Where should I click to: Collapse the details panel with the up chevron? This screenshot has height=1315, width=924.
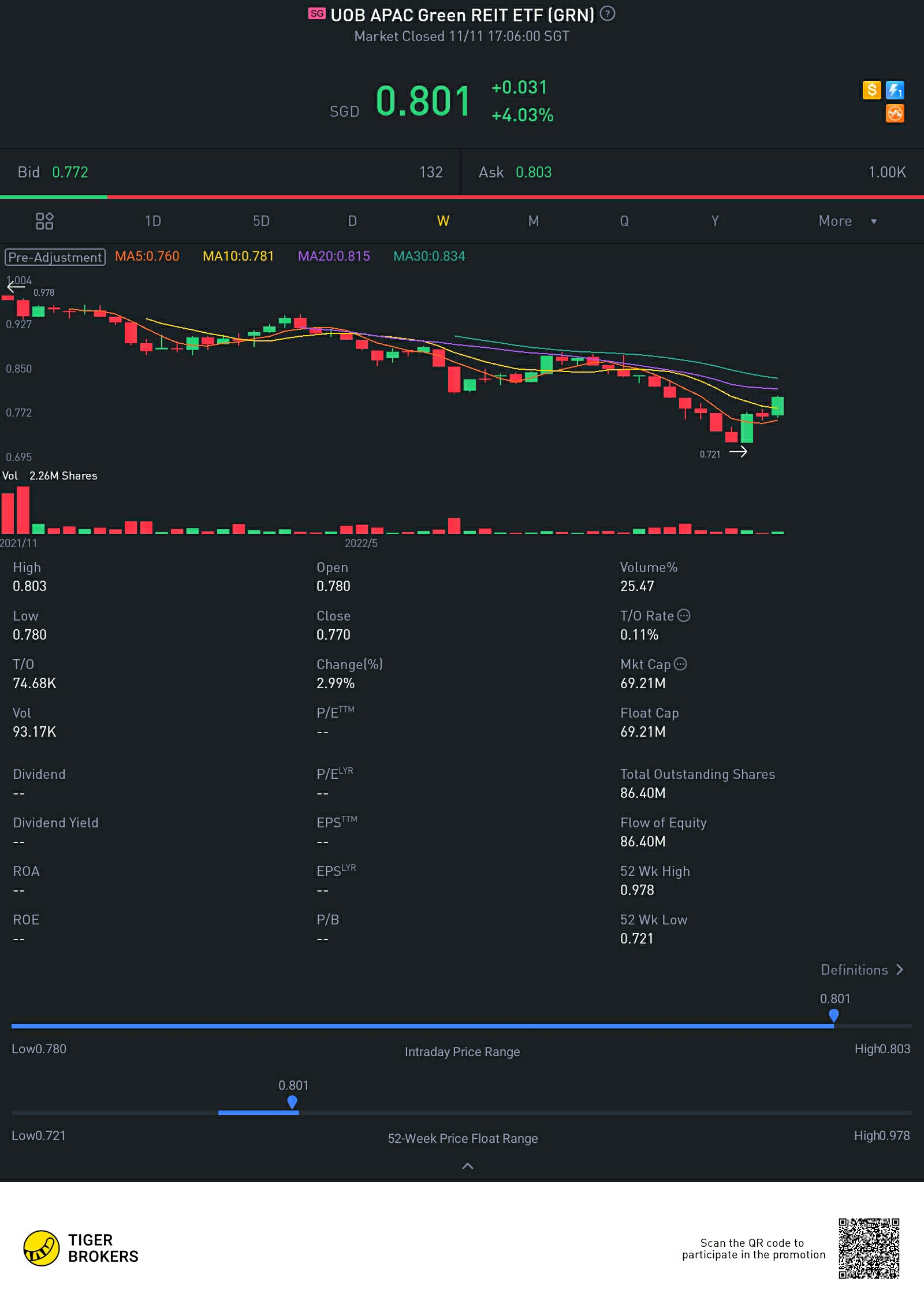pyautogui.click(x=468, y=1166)
